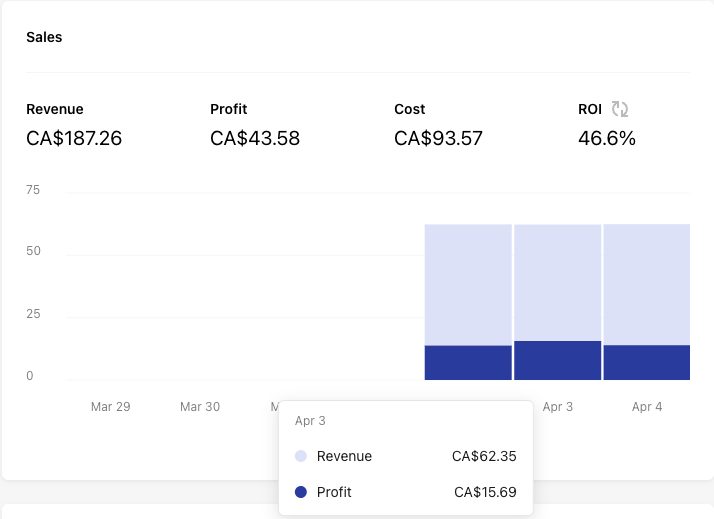This screenshot has height=519, width=714.
Task: Select the Revenue value CA$187.26
Action: click(74, 138)
